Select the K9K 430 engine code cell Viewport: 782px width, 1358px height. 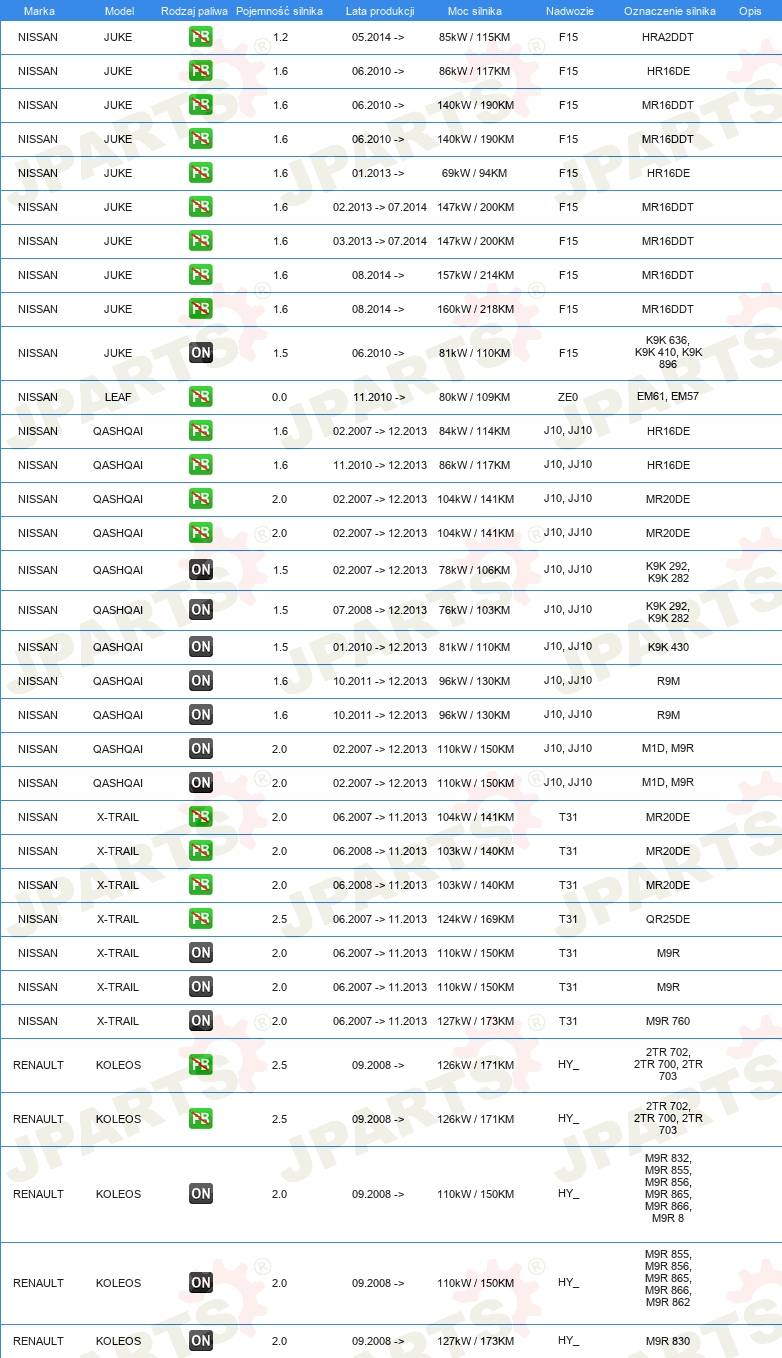[668, 647]
